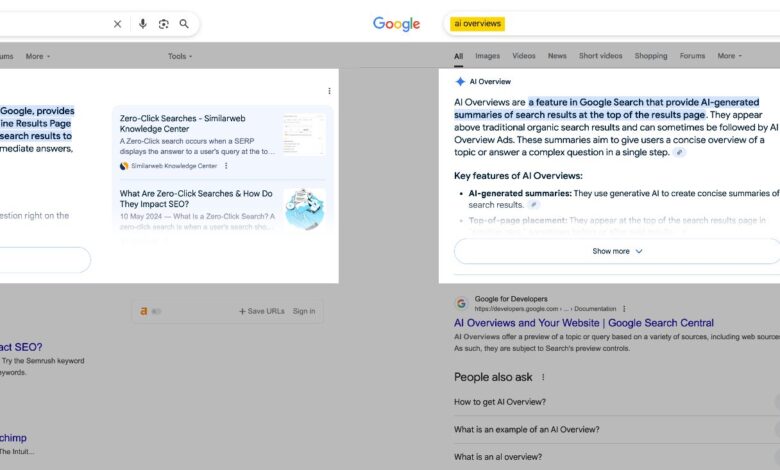
Task: Open Google Lens image search icon
Action: 164,24
